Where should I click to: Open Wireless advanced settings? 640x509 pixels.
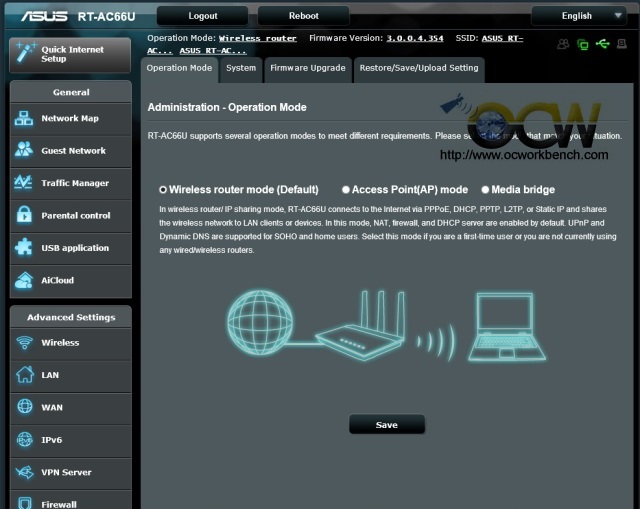coord(71,343)
